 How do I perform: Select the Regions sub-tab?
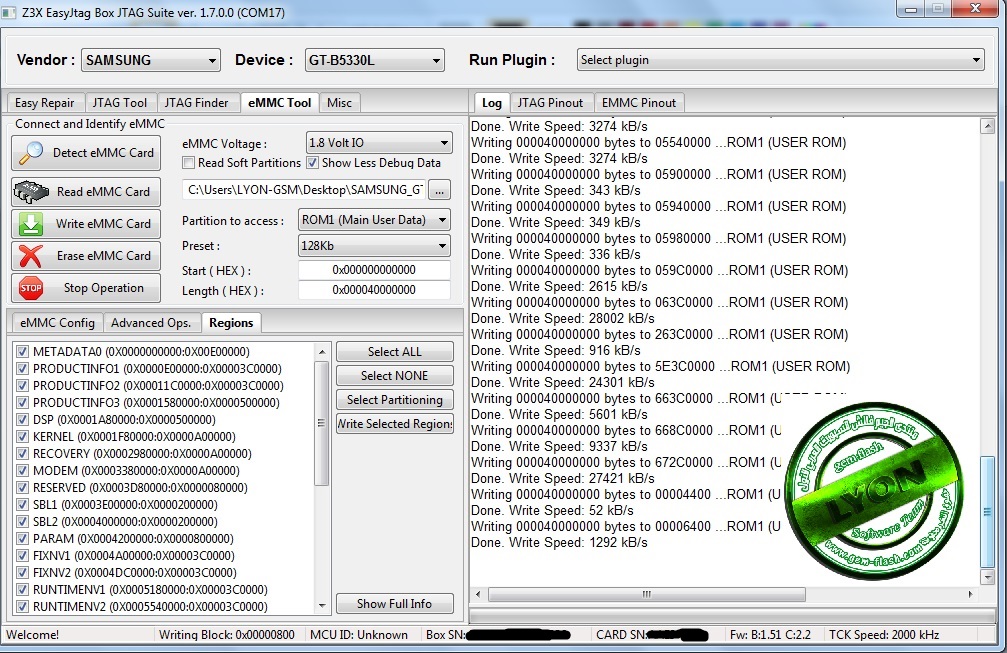click(x=231, y=322)
